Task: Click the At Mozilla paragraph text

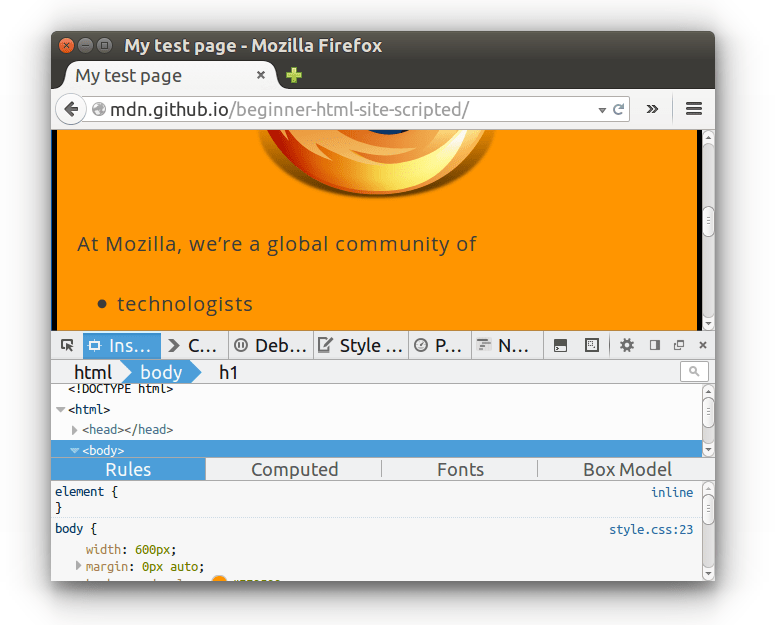Action: point(277,244)
